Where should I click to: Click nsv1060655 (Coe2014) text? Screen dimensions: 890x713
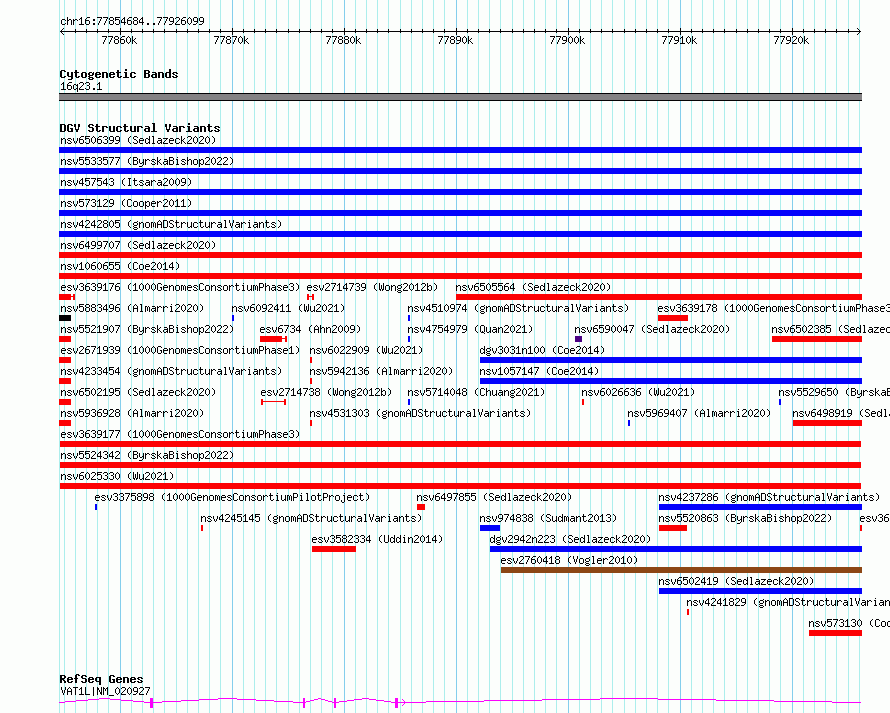(120, 266)
